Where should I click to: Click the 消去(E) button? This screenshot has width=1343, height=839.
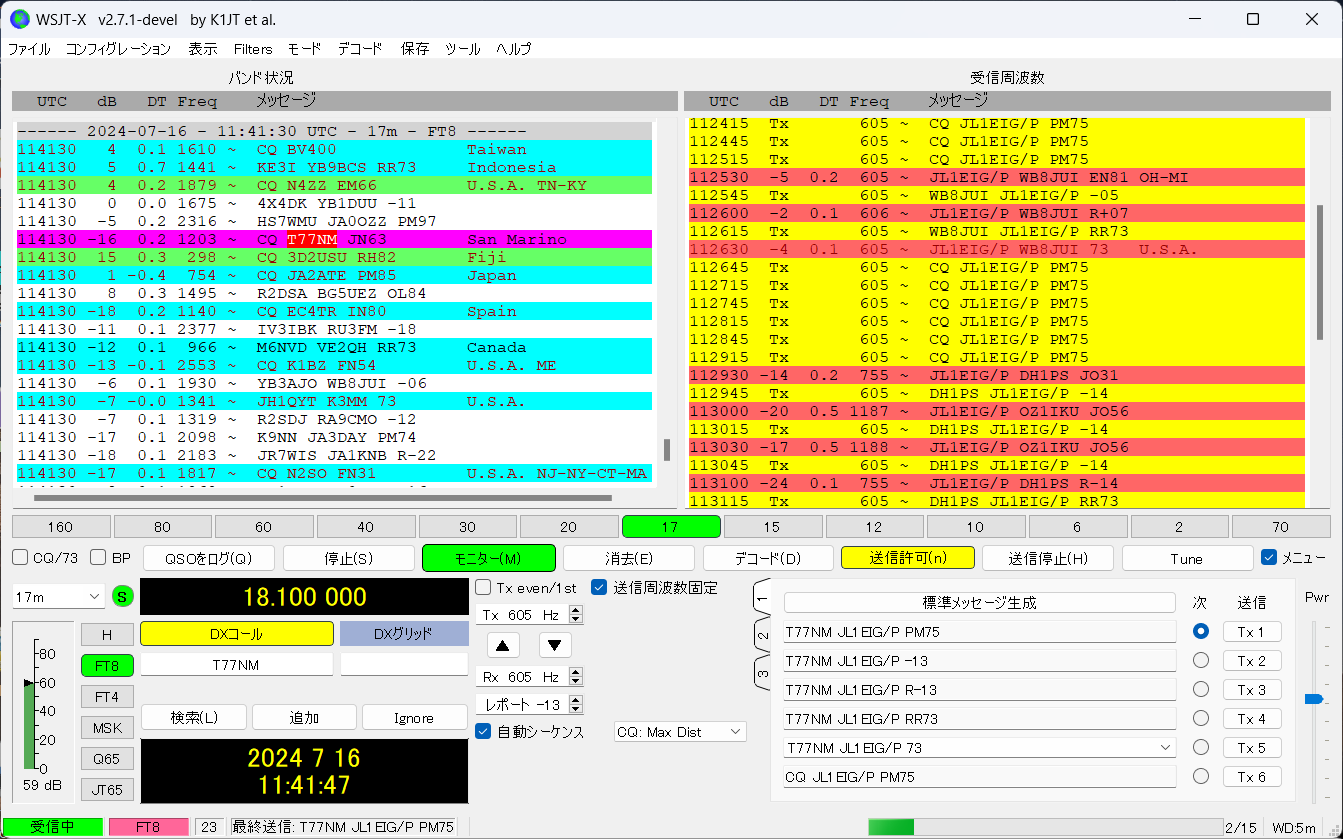[629, 558]
